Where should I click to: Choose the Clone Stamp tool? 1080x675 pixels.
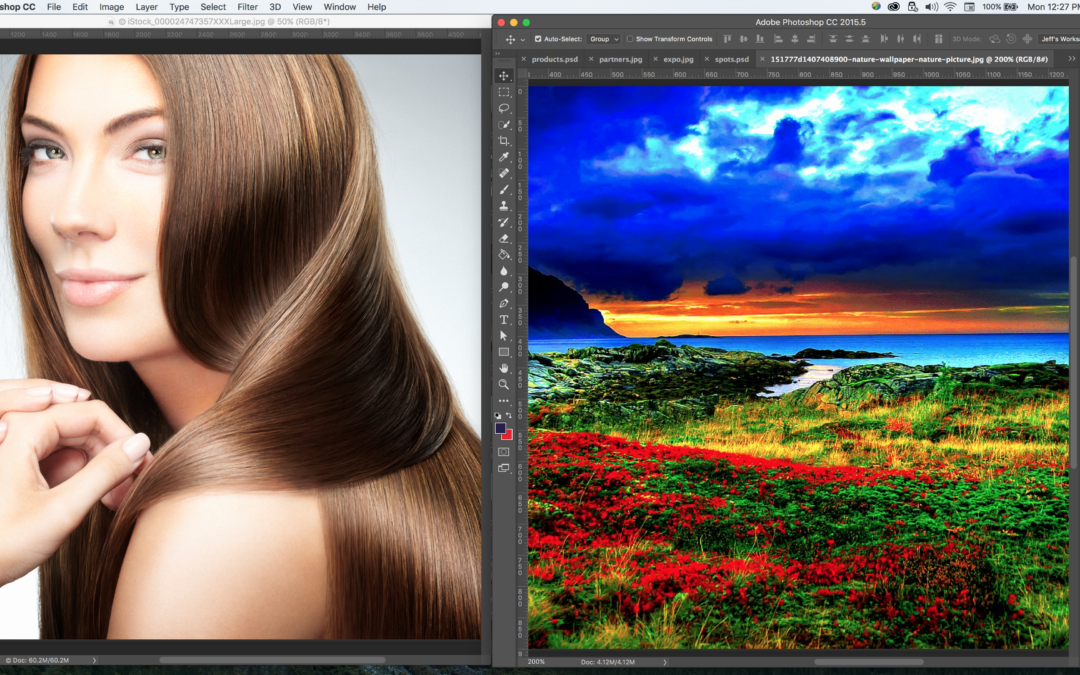(504, 206)
